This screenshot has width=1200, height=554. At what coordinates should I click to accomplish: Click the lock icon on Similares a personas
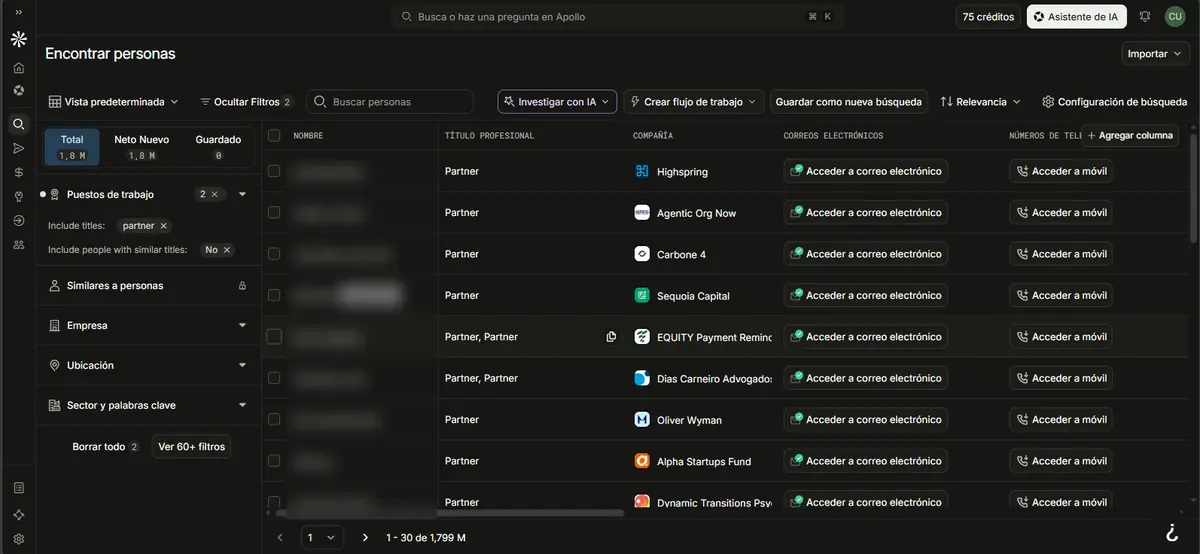pyautogui.click(x=242, y=286)
